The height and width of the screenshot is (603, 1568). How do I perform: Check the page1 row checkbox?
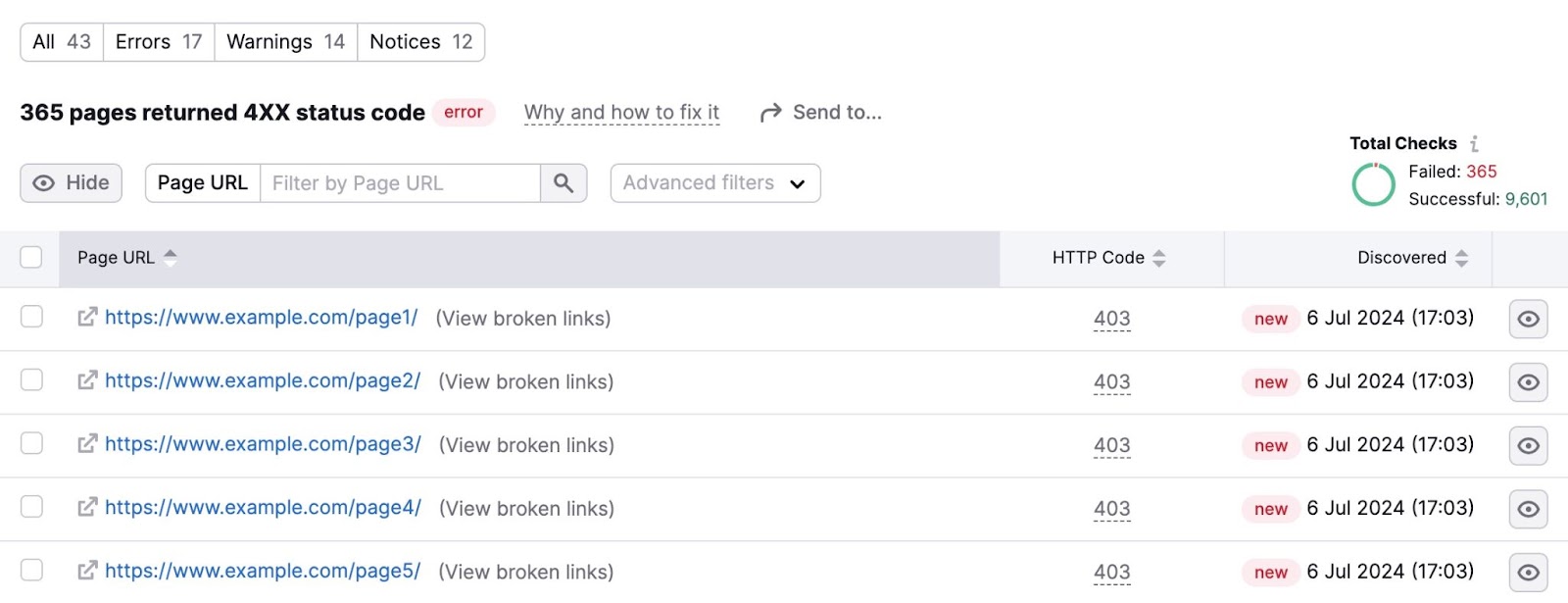31,317
